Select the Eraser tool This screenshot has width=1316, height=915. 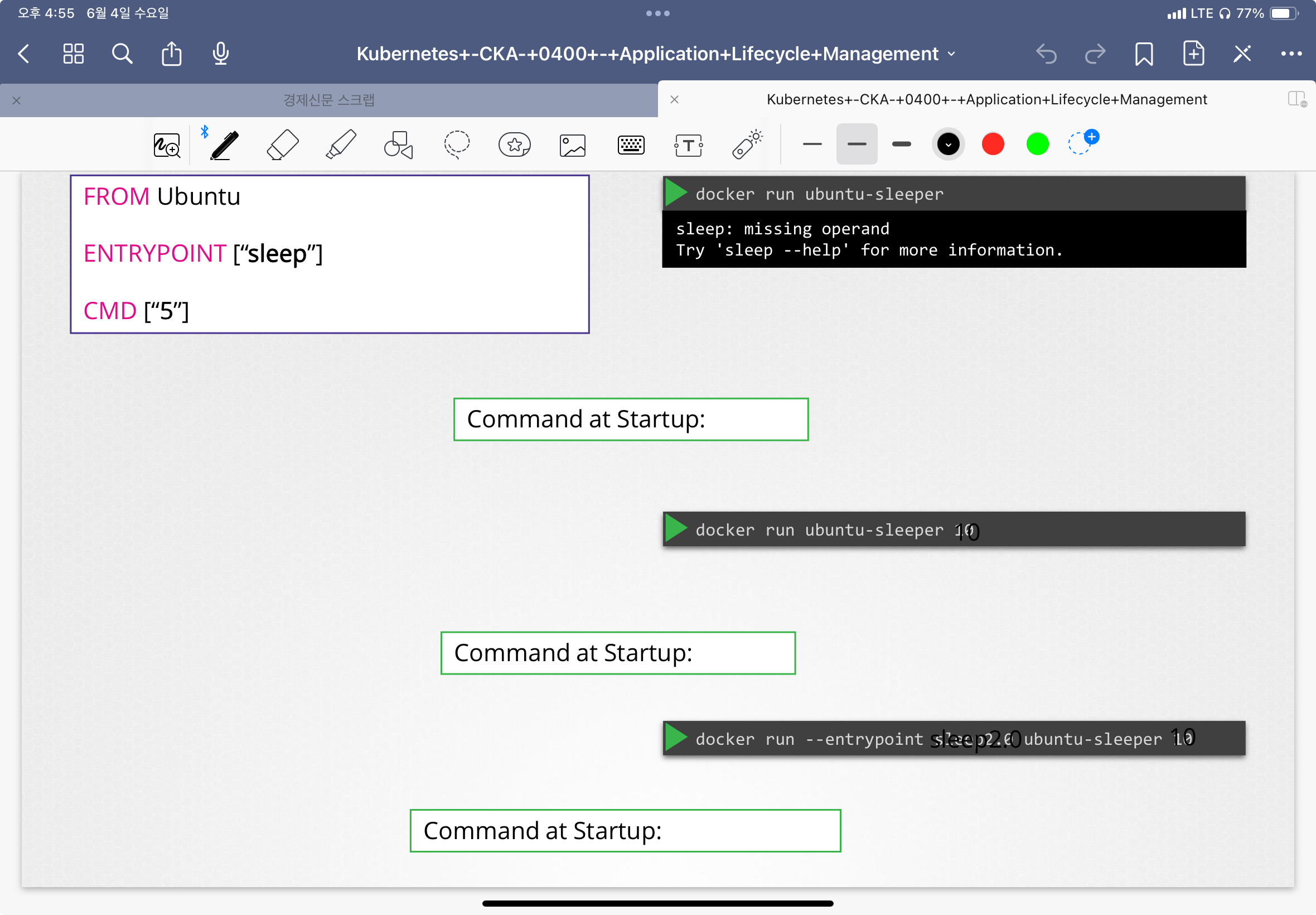click(x=283, y=145)
